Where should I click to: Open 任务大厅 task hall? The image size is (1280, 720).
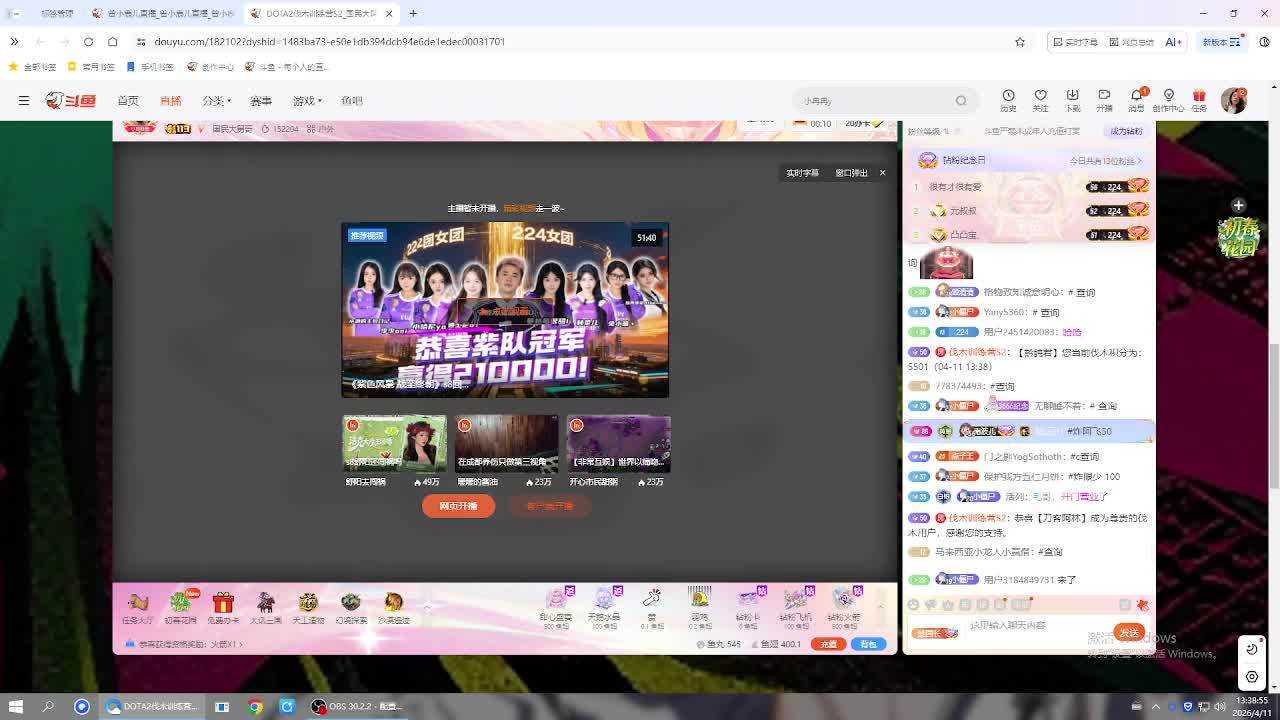coord(138,607)
